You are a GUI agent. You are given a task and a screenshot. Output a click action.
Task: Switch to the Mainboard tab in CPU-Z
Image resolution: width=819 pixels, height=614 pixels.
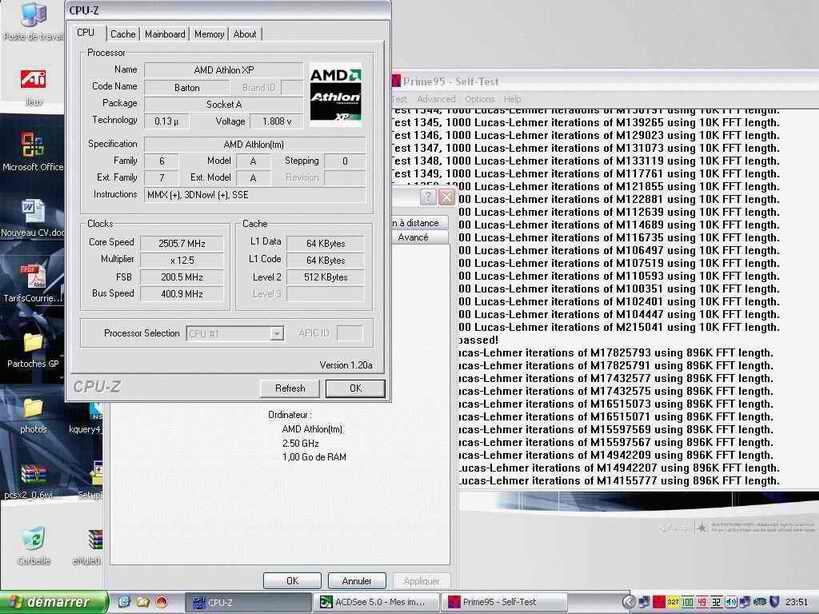tap(165, 34)
